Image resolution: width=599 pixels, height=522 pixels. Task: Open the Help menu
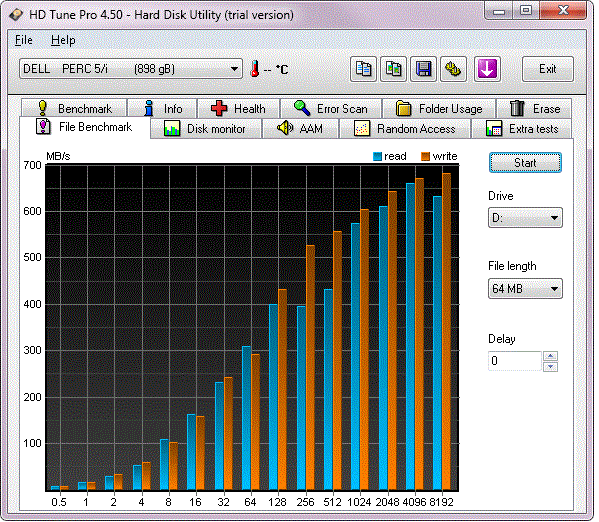pyautogui.click(x=63, y=40)
